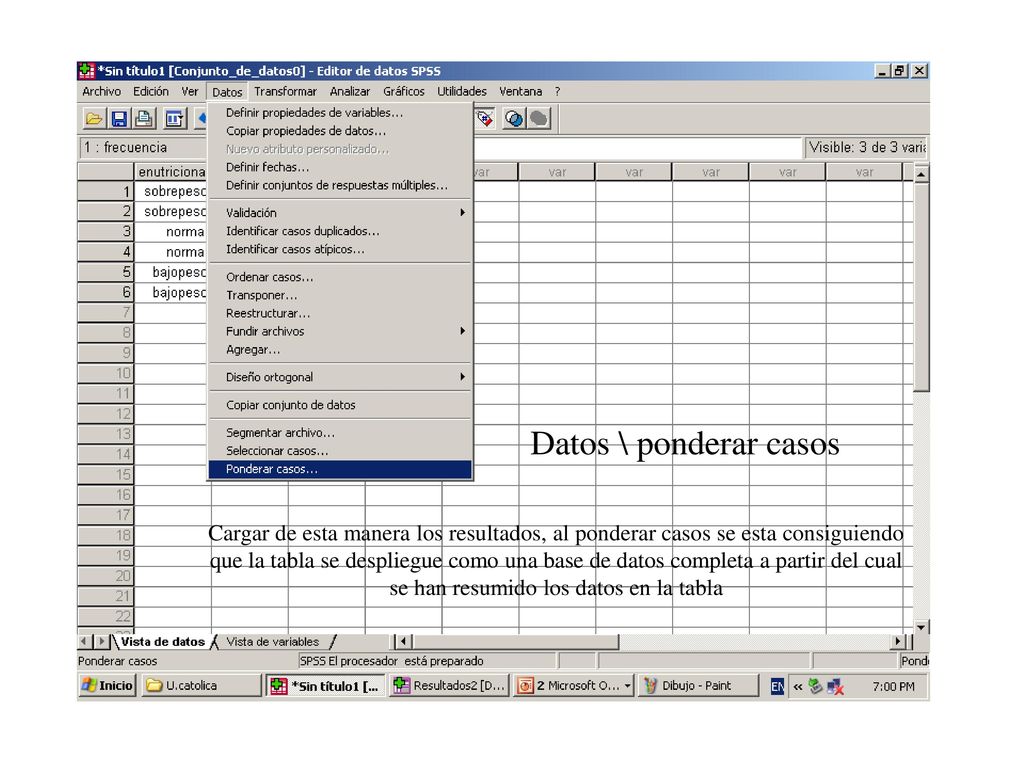Click the Inicio start button
This screenshot has width=1024, height=768.
point(108,686)
